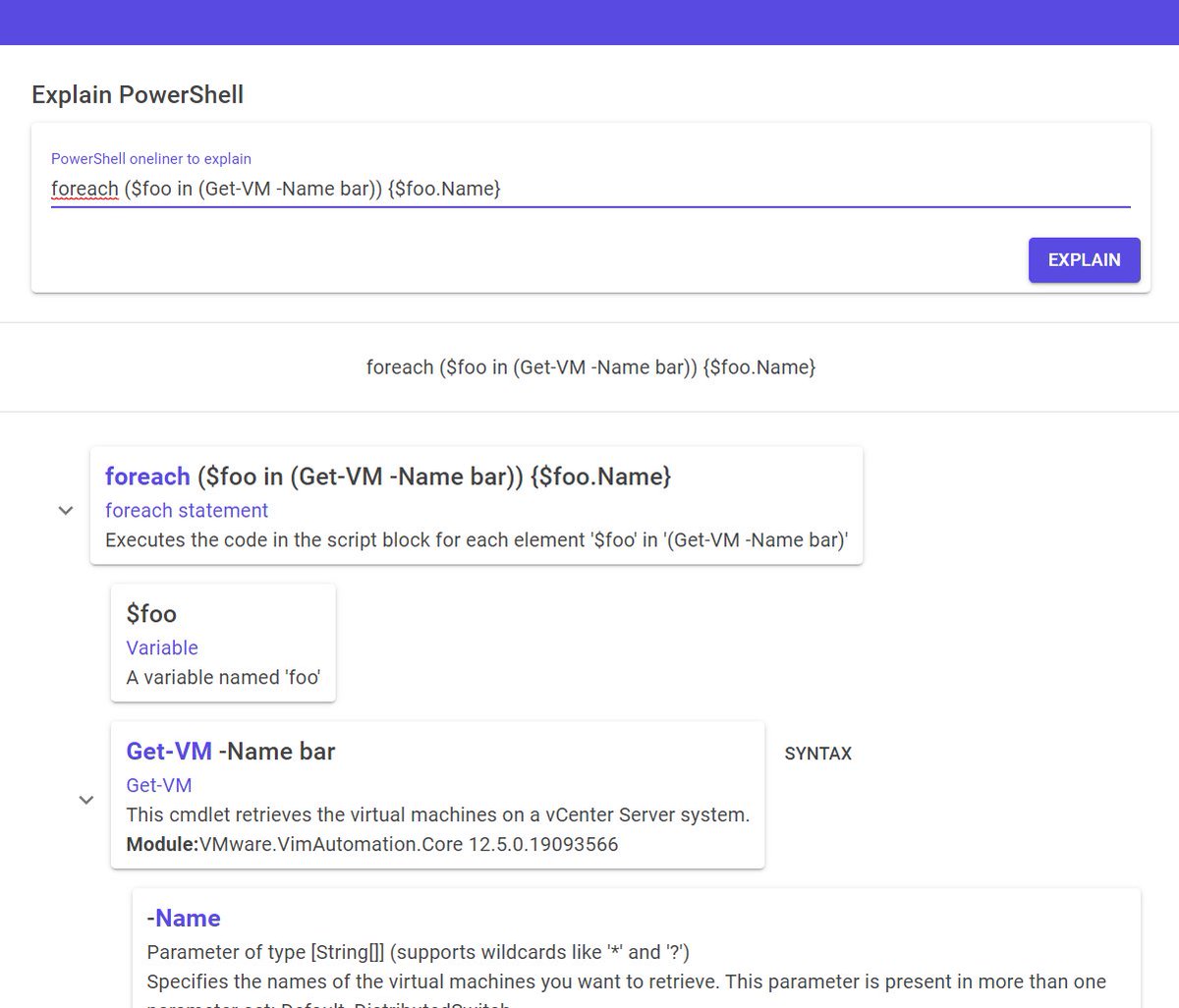Collapse the Get-VM card chevron
1179x1008 pixels.
click(x=86, y=800)
